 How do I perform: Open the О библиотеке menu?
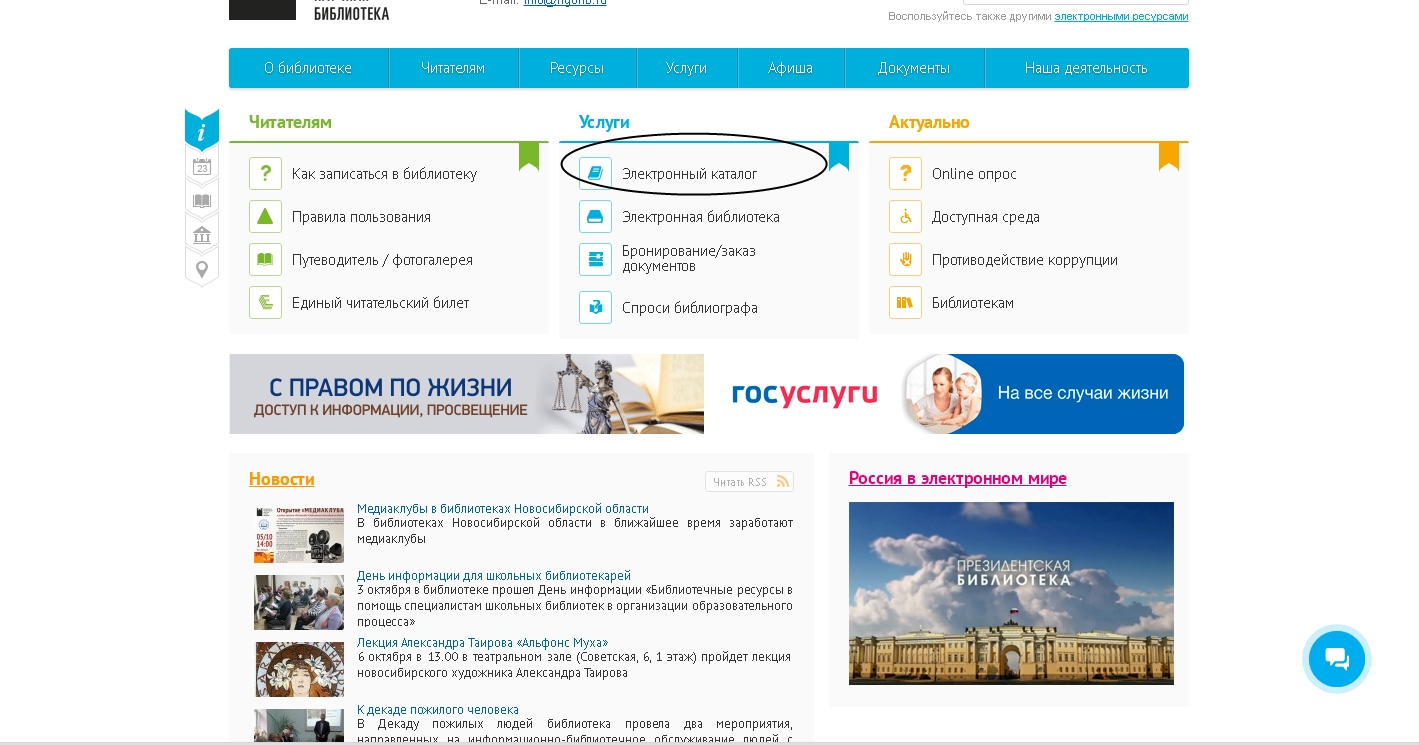[x=308, y=68]
